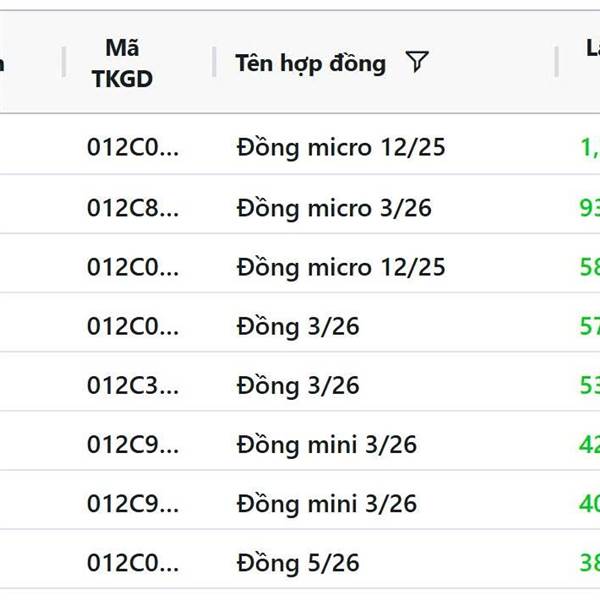Click the Tên hợp đồng column header
Viewport: 600px width, 600px height.
click(310, 63)
